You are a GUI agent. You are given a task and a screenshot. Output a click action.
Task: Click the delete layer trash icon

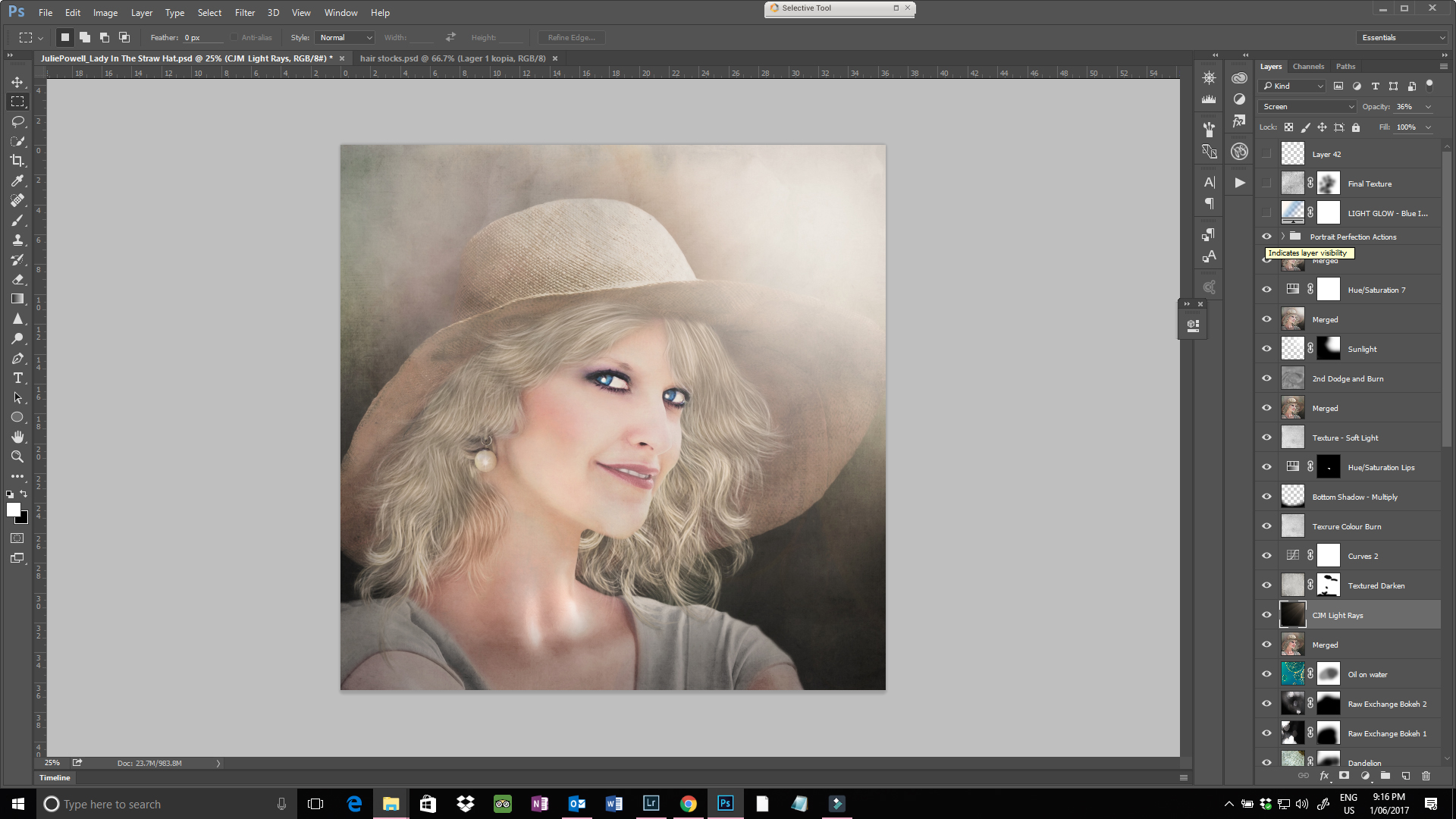coord(1426,776)
